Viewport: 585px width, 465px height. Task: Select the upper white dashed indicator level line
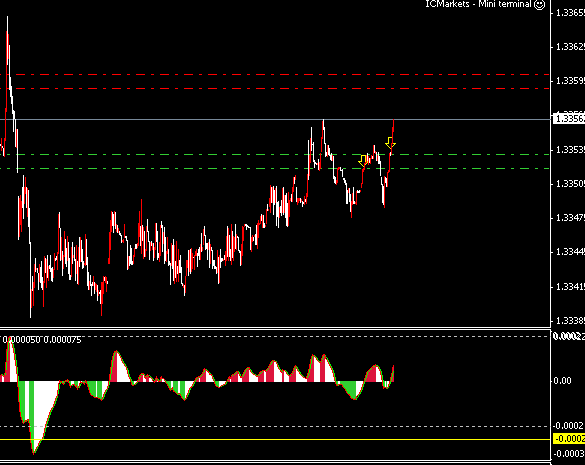point(275,336)
